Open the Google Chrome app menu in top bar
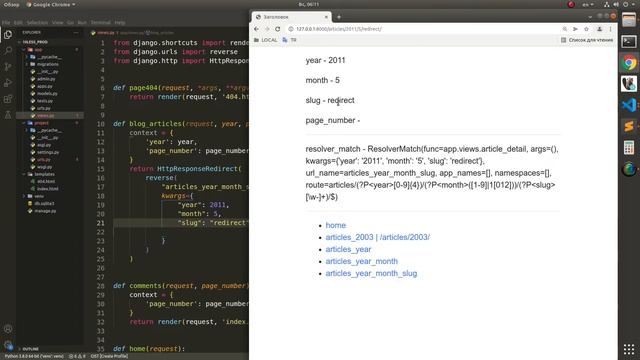The width and height of the screenshot is (640, 360). pos(51,4)
